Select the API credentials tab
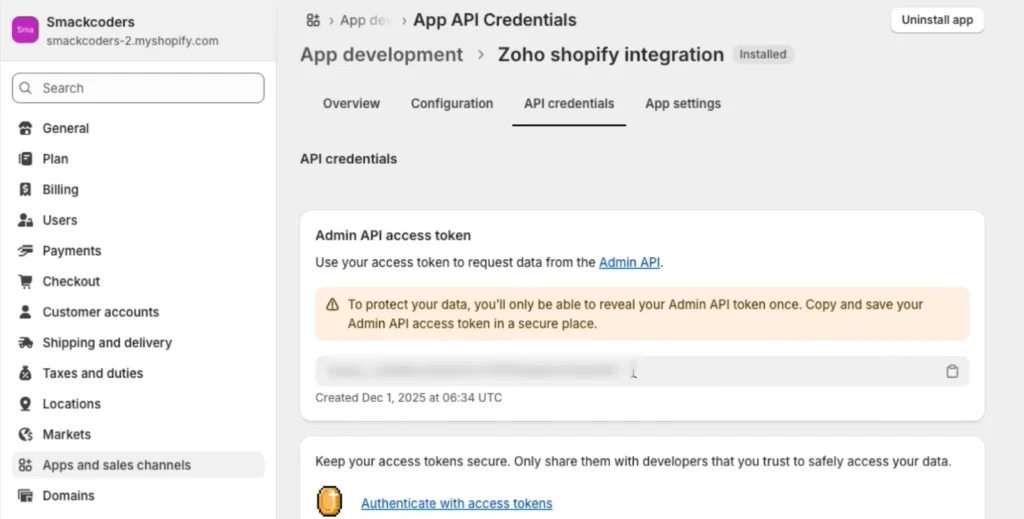The width and height of the screenshot is (1024, 519). click(569, 104)
